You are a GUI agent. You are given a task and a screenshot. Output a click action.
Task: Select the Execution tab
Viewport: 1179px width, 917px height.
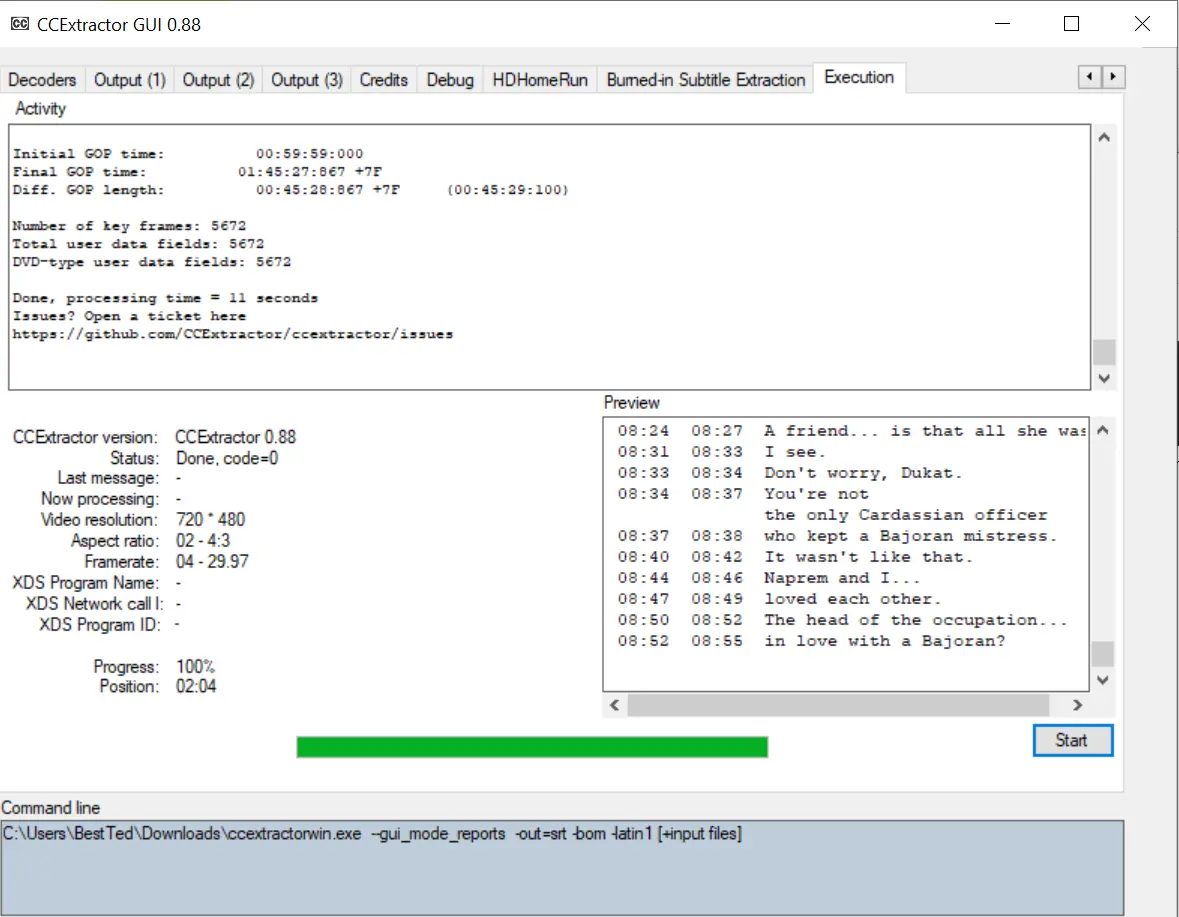859,77
